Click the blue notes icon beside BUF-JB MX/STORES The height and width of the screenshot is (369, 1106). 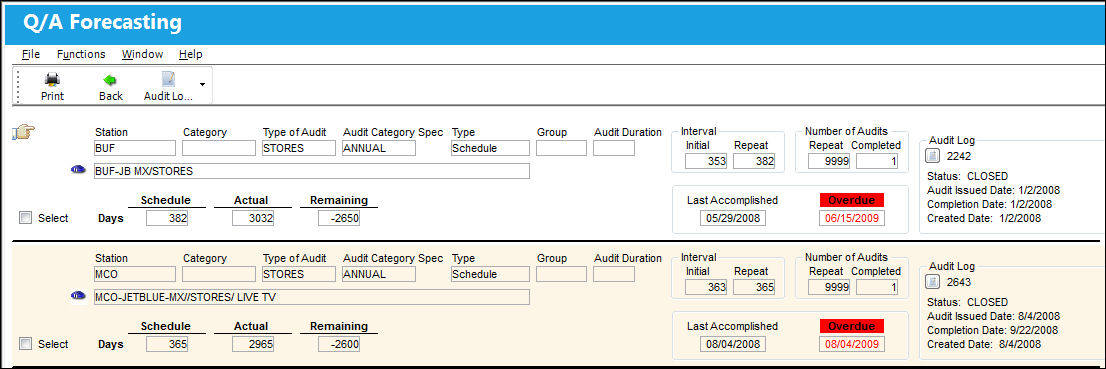coord(78,170)
